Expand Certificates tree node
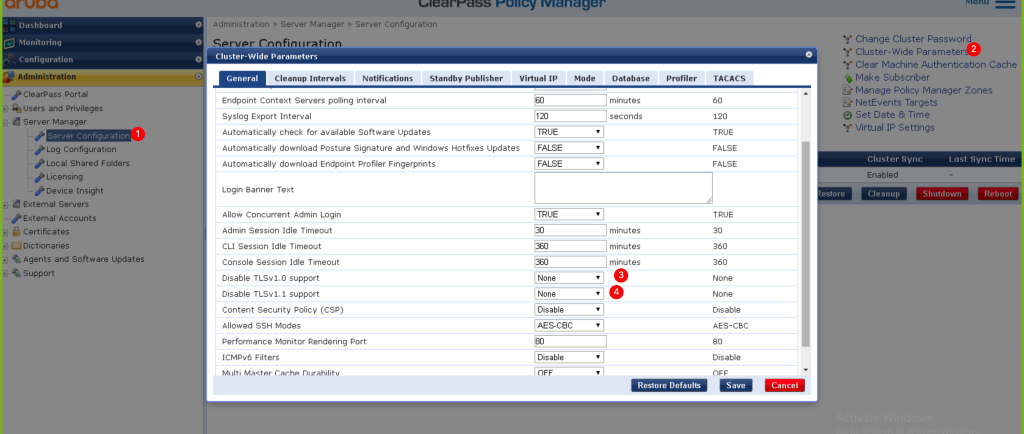Screen dimensions: 1024x434 click(x=5, y=232)
